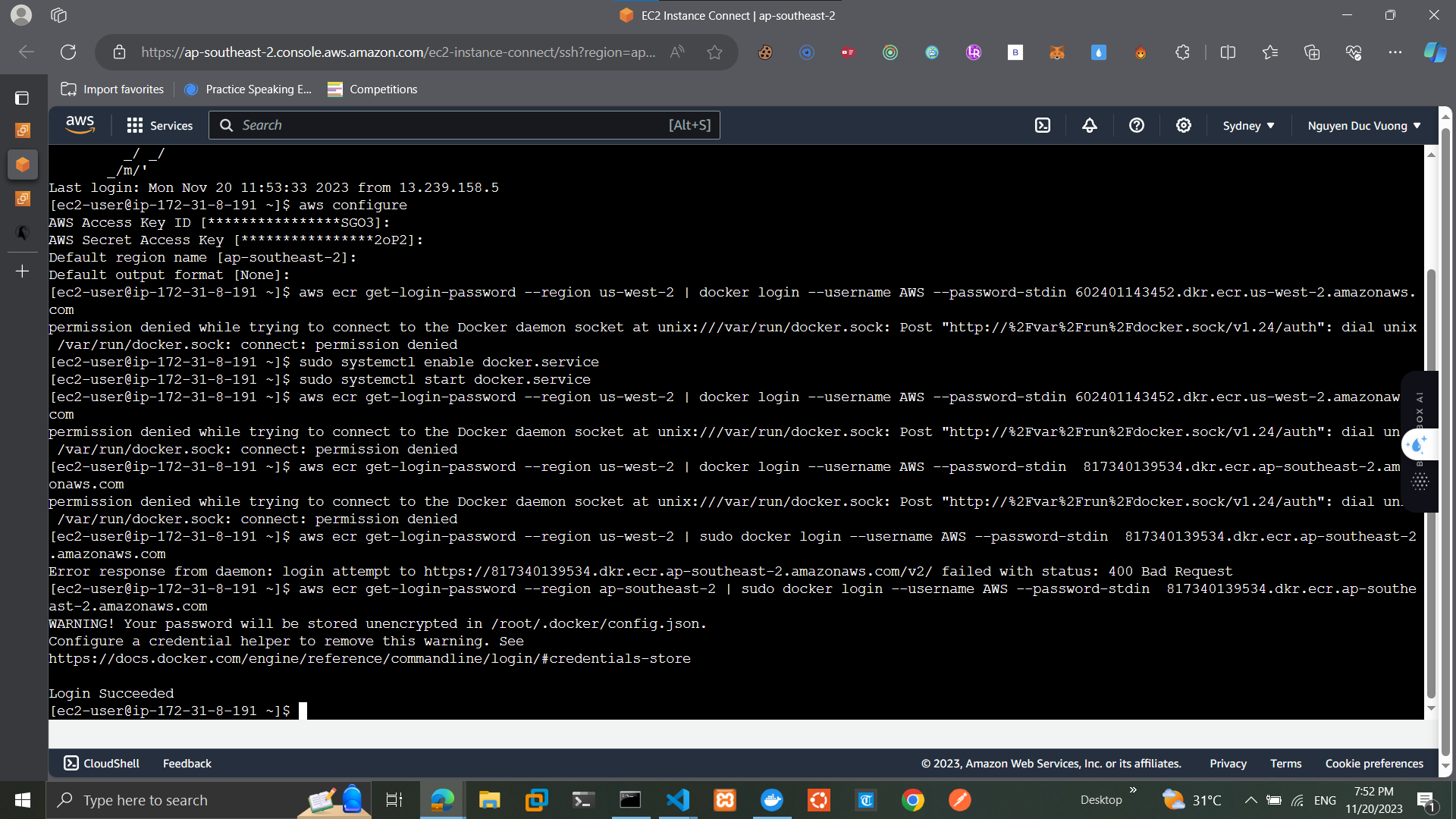Open Cookie preferences
The image size is (1456, 819).
point(1374,764)
